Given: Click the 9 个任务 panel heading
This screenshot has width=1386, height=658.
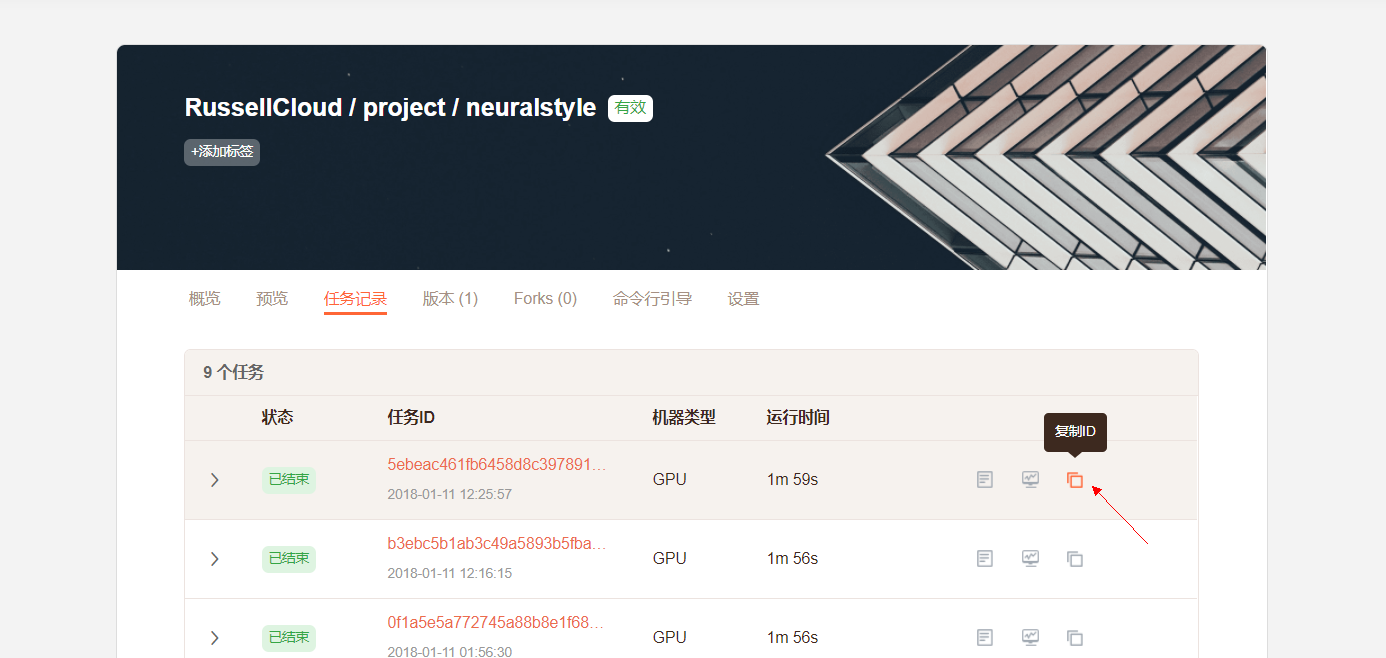Looking at the screenshot, I should (x=234, y=373).
